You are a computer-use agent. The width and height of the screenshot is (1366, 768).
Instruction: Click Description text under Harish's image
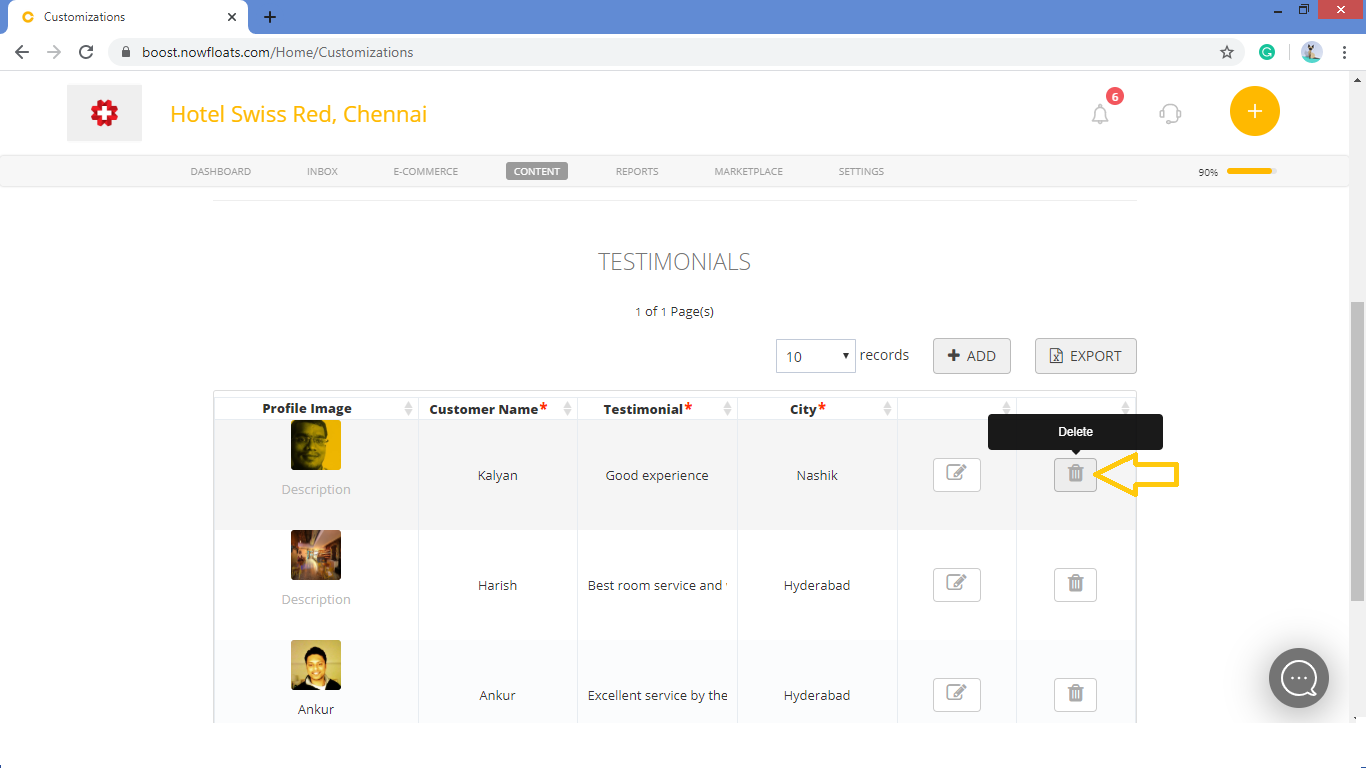(316, 599)
